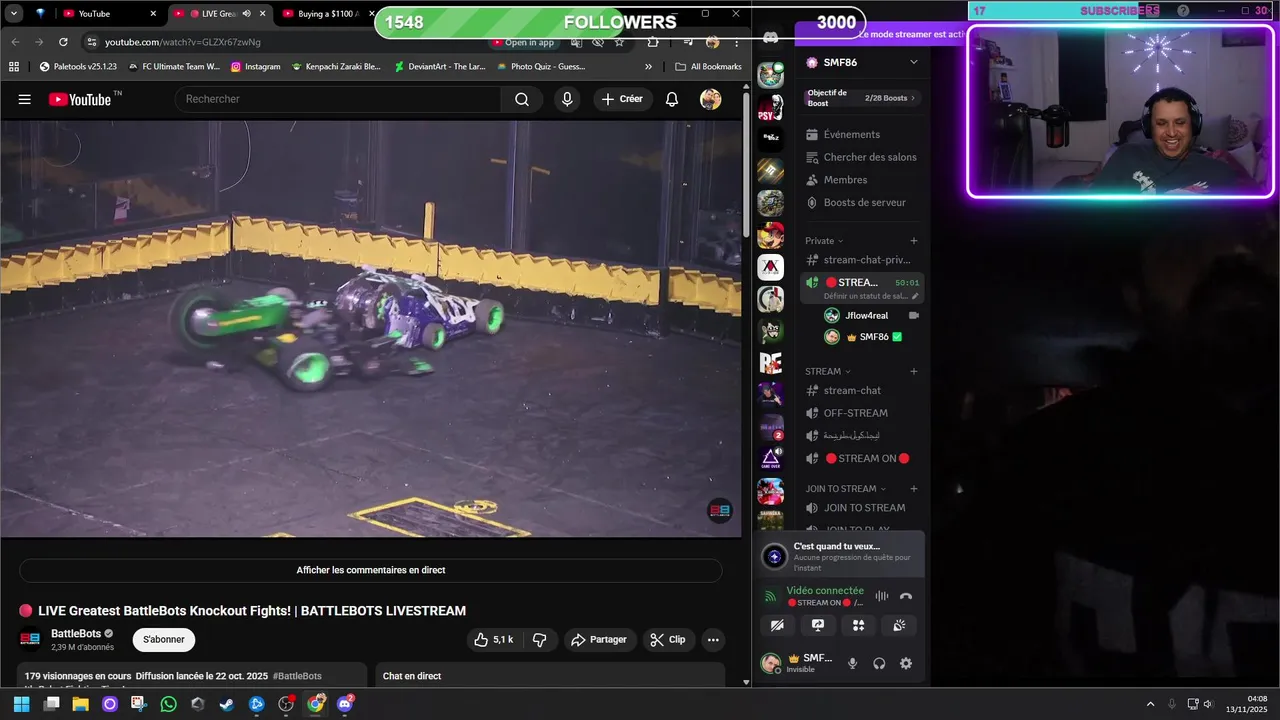Open Discord noise suppression waveform
The width and height of the screenshot is (1280, 720).
[x=882, y=596]
